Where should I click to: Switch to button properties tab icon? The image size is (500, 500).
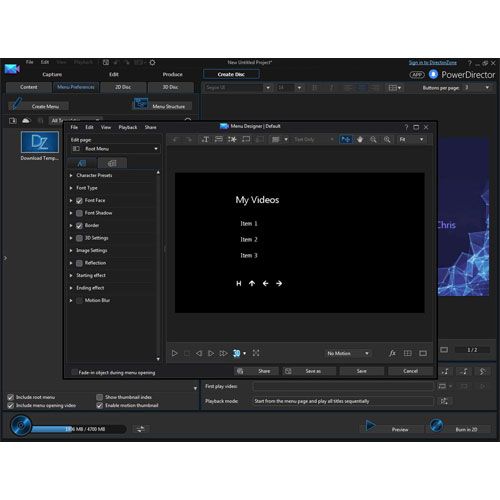pos(112,163)
